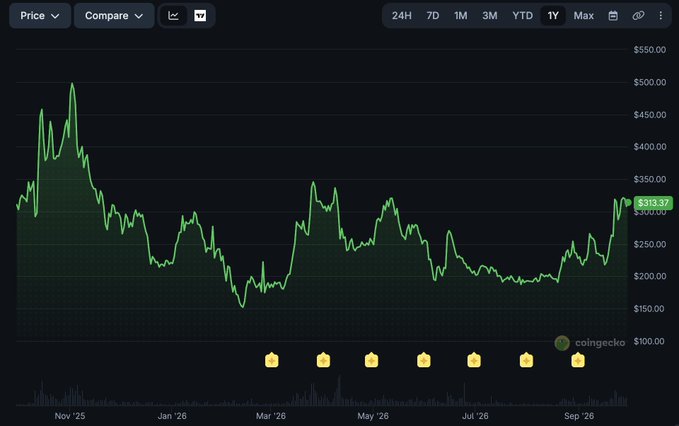Click the Nov '25 date label
The height and width of the screenshot is (426, 679).
[70, 416]
